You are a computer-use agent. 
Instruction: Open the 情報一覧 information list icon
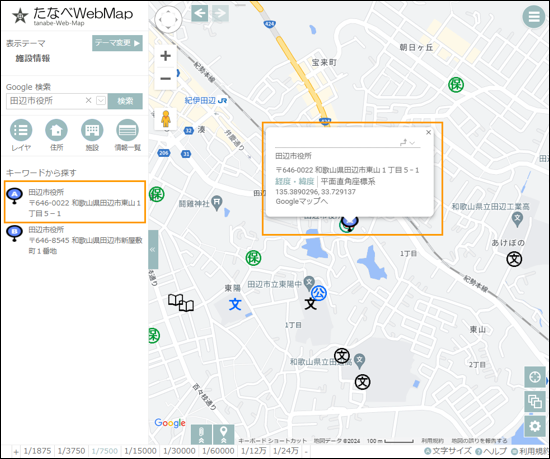pos(127,135)
